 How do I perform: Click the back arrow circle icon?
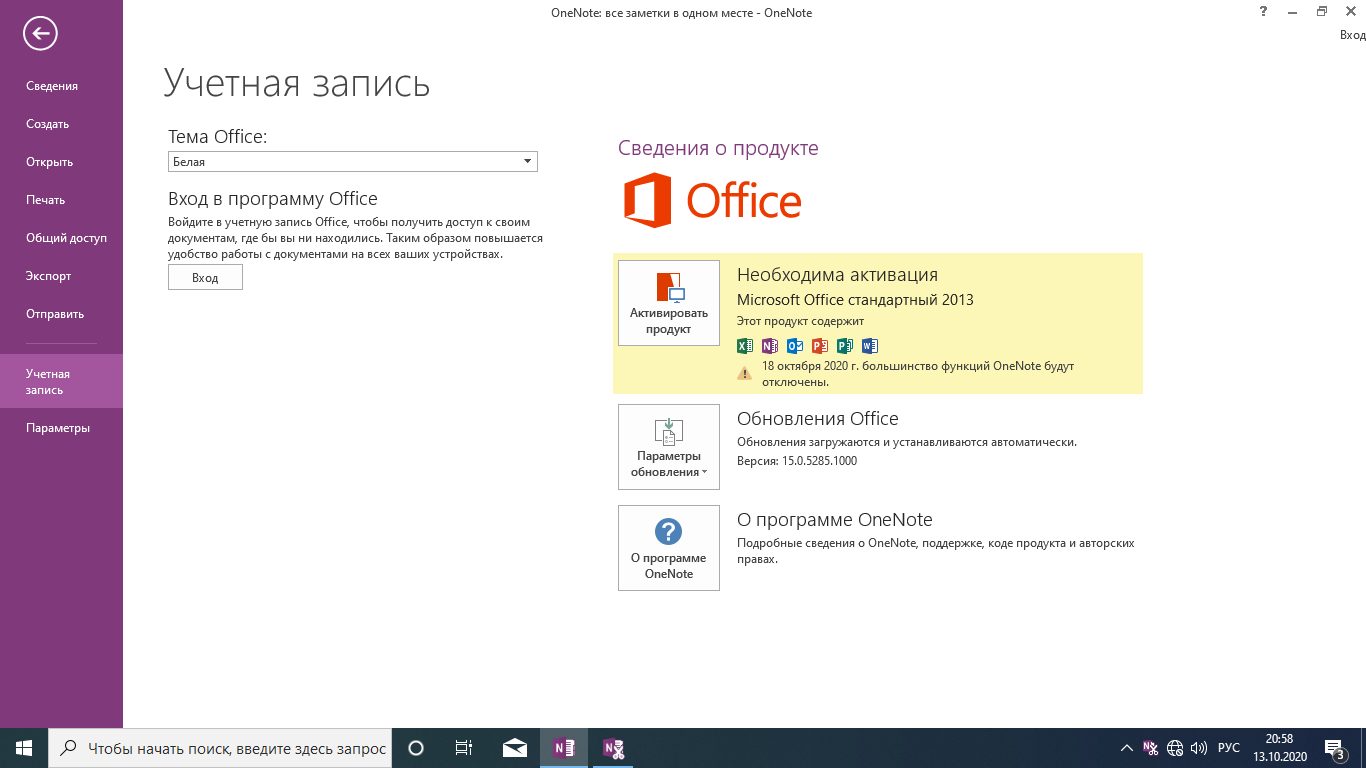40,34
